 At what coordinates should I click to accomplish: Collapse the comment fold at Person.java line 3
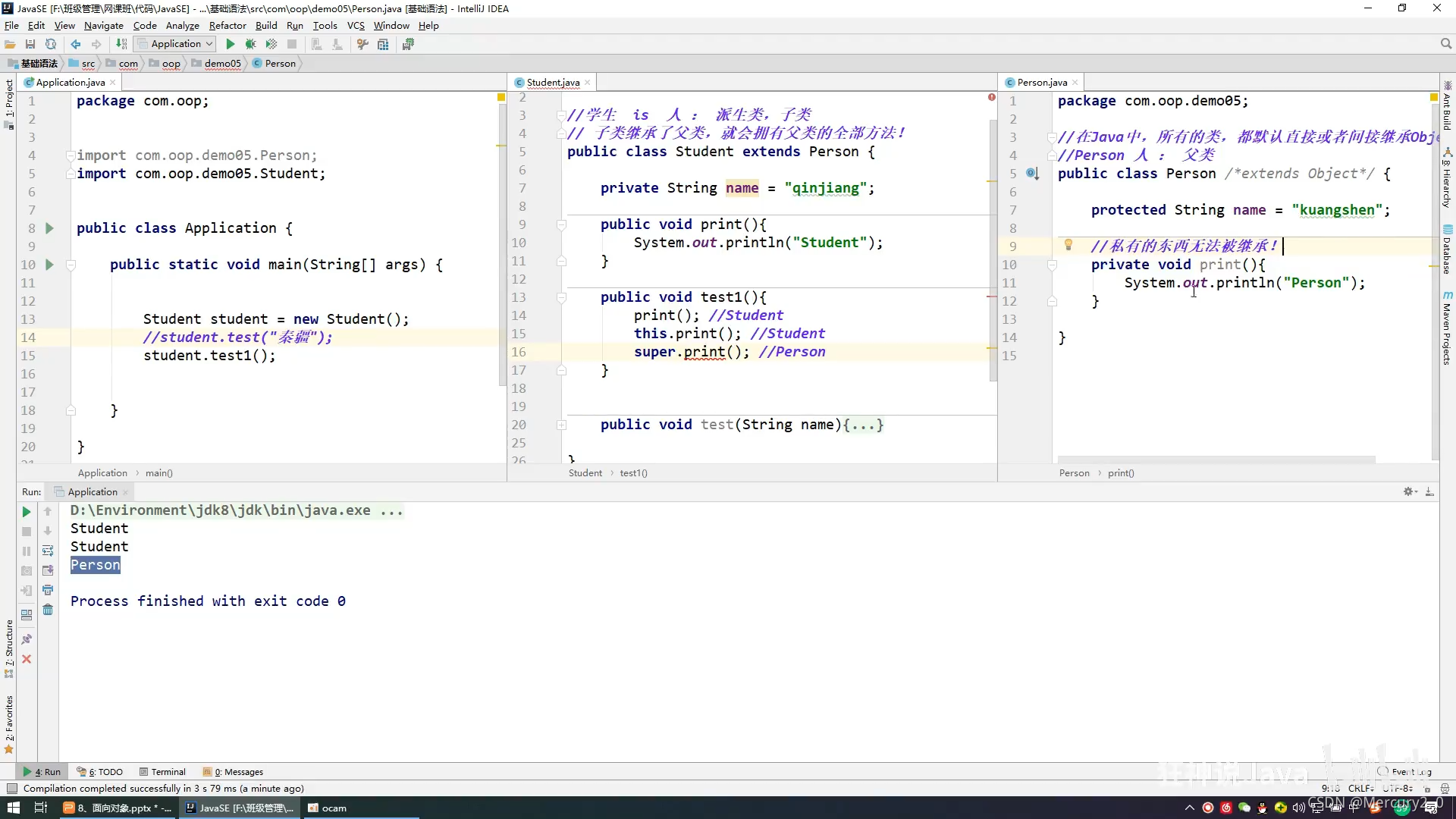1052,137
